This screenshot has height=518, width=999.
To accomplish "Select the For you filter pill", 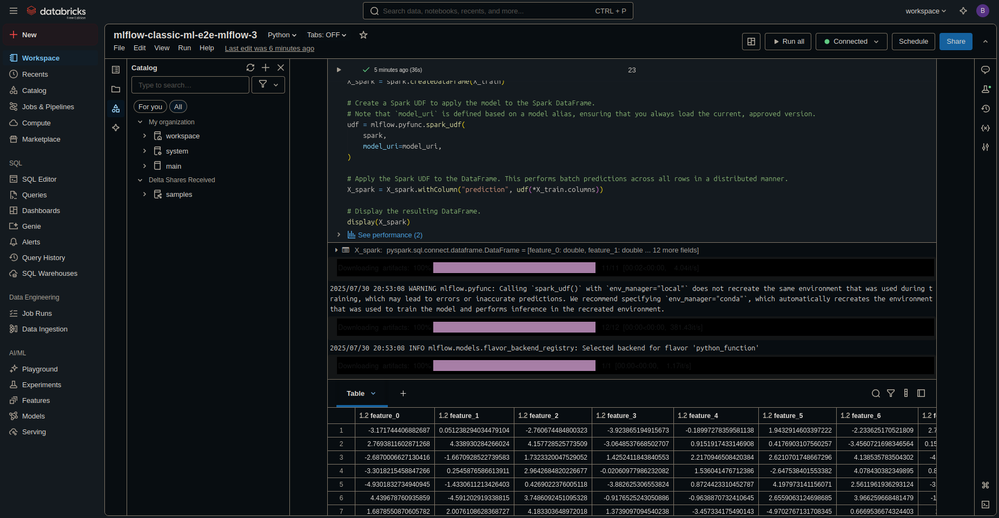I will pos(150,107).
